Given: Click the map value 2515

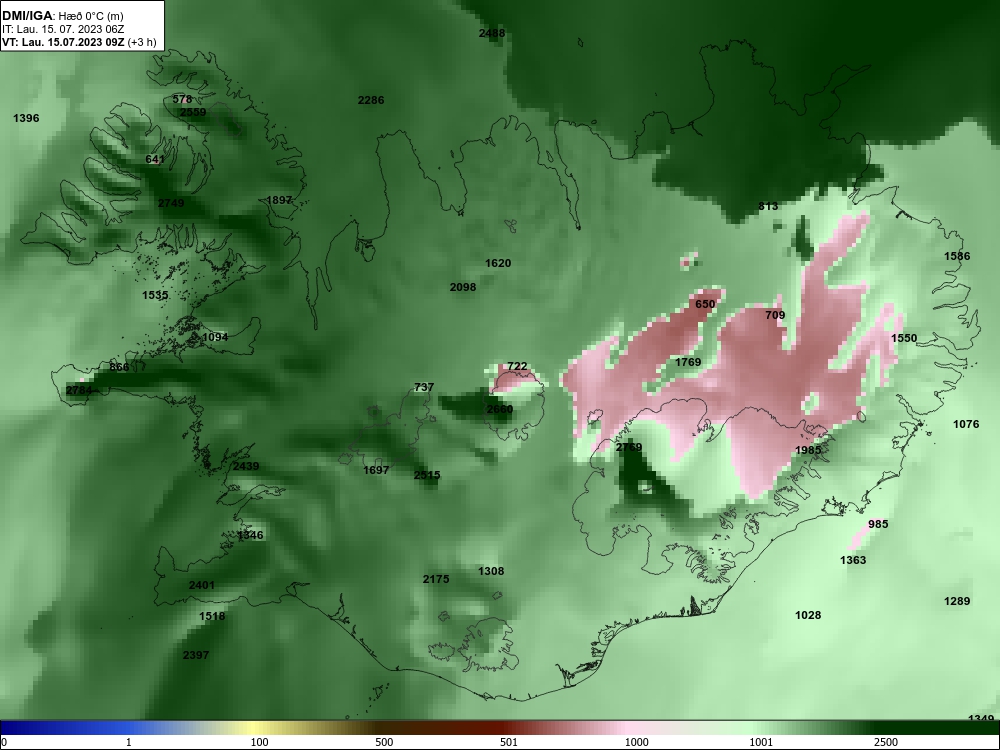Looking at the screenshot, I should click(x=427, y=474).
